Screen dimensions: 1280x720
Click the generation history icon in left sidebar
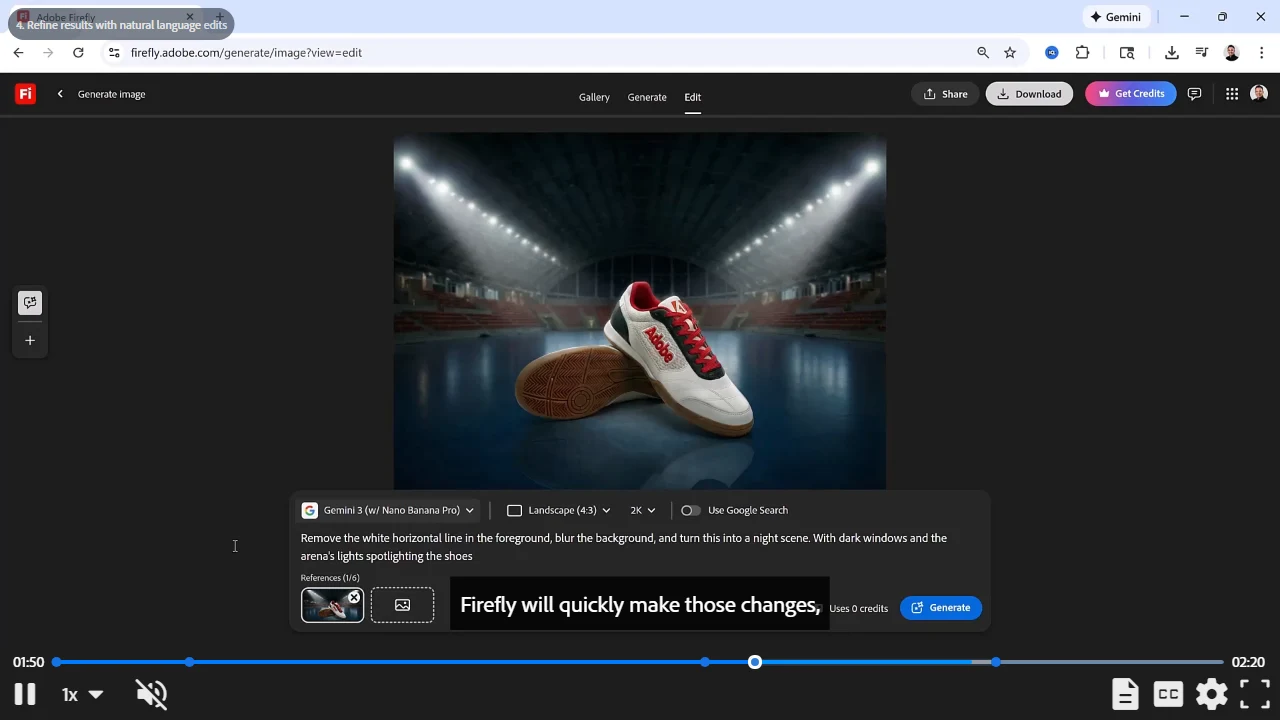(30, 303)
